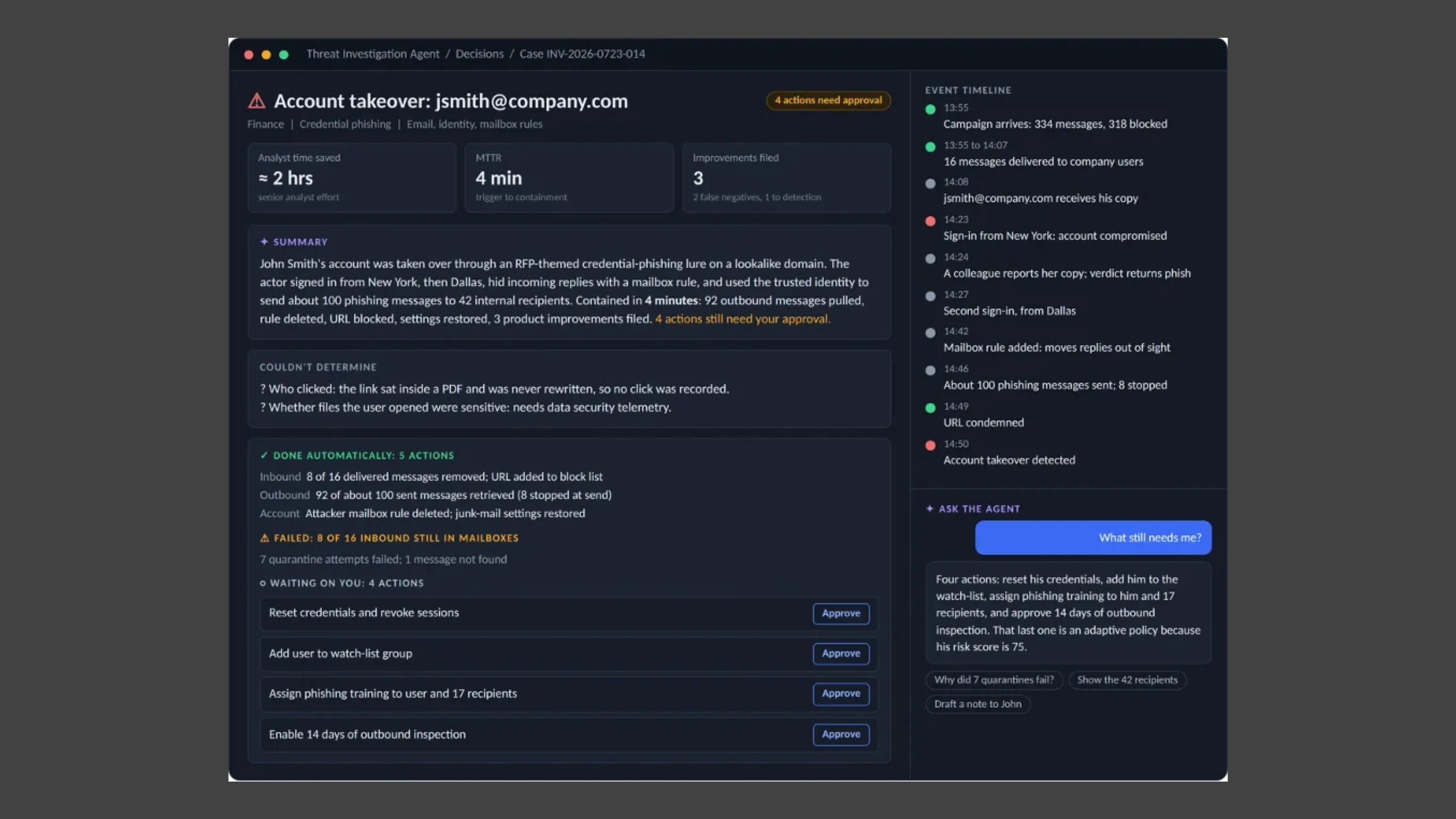Ask Why did 7 quarantines fail
Image resolution: width=1456 pixels, height=819 pixels.
[993, 680]
